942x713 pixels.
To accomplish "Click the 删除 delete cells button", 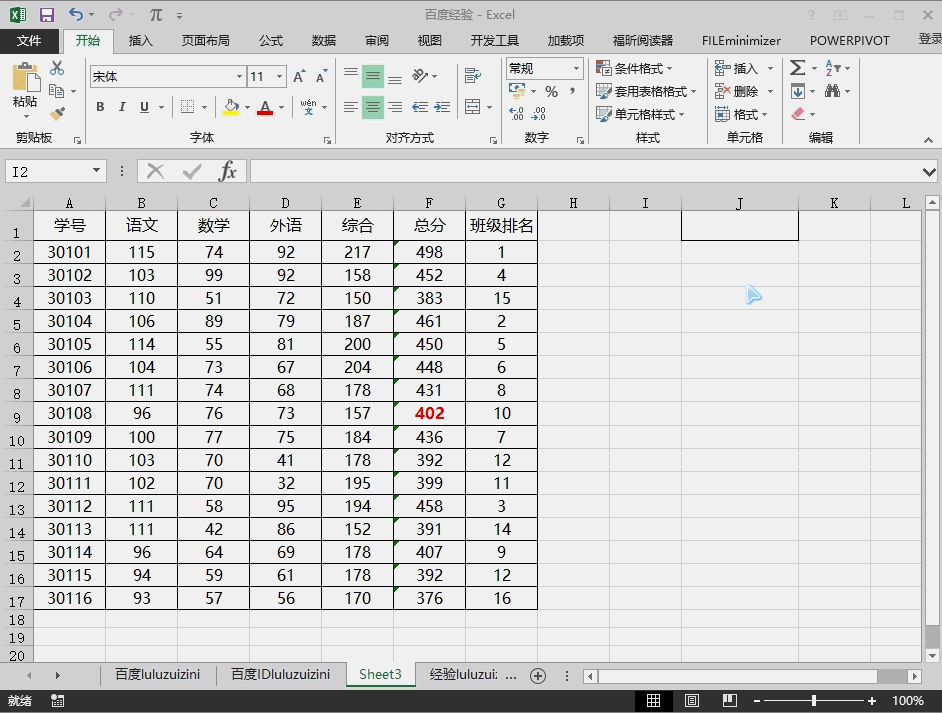I will tap(738, 91).
